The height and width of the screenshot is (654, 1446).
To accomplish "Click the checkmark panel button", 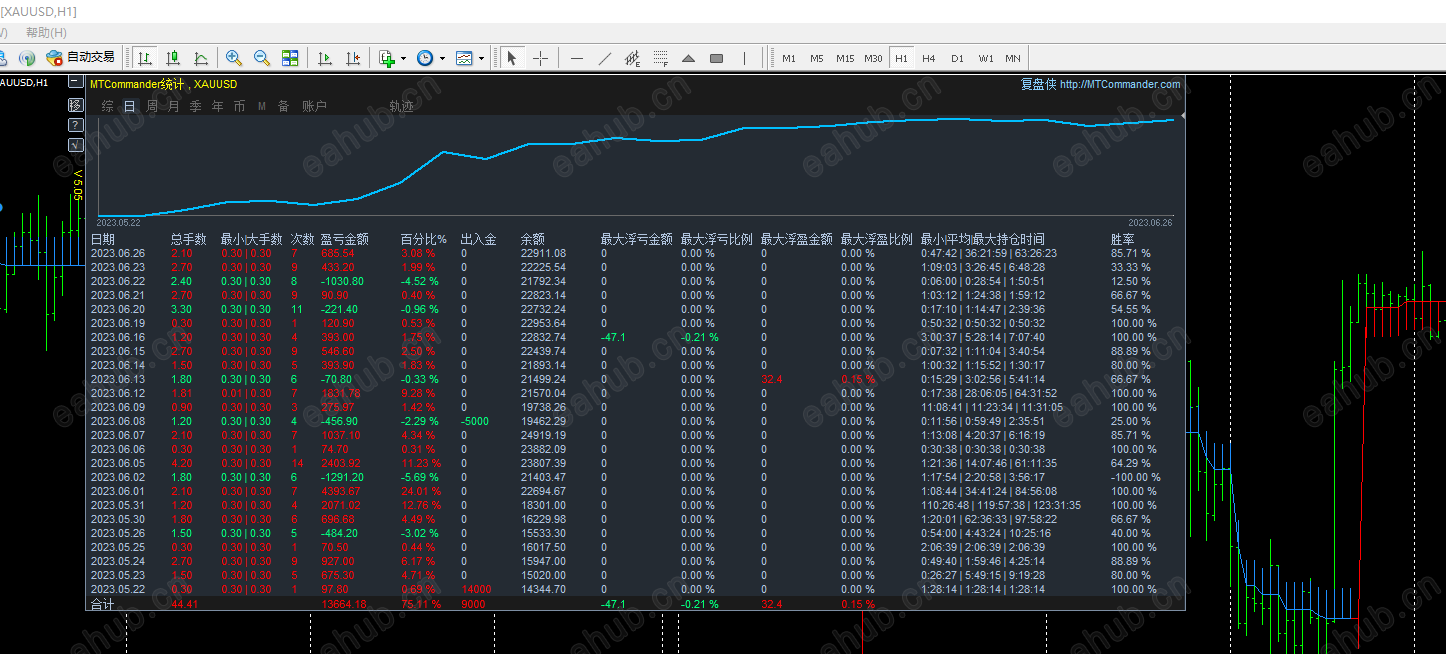I will pyautogui.click(x=75, y=145).
